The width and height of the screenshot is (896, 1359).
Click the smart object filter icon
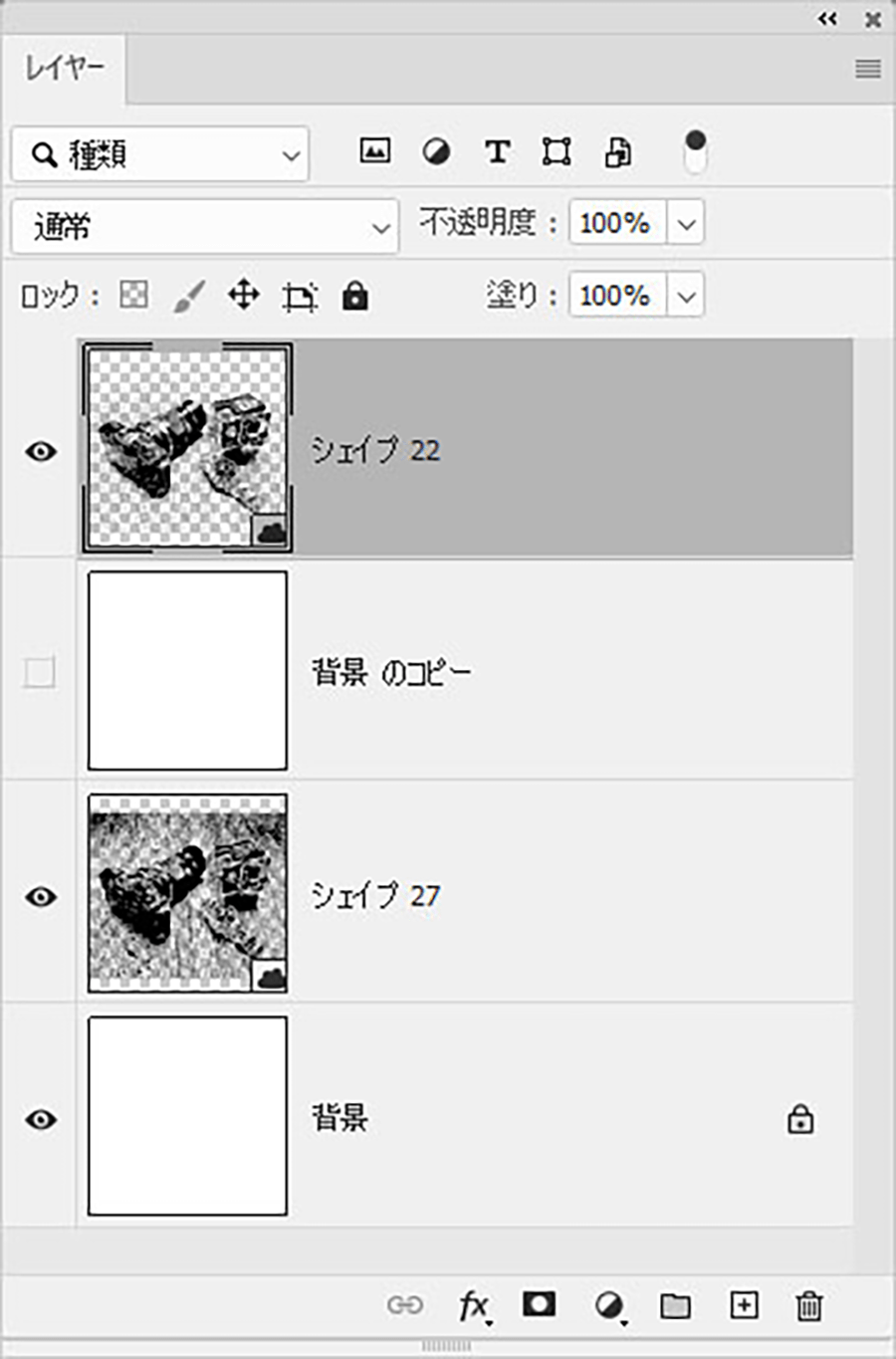pos(618,152)
